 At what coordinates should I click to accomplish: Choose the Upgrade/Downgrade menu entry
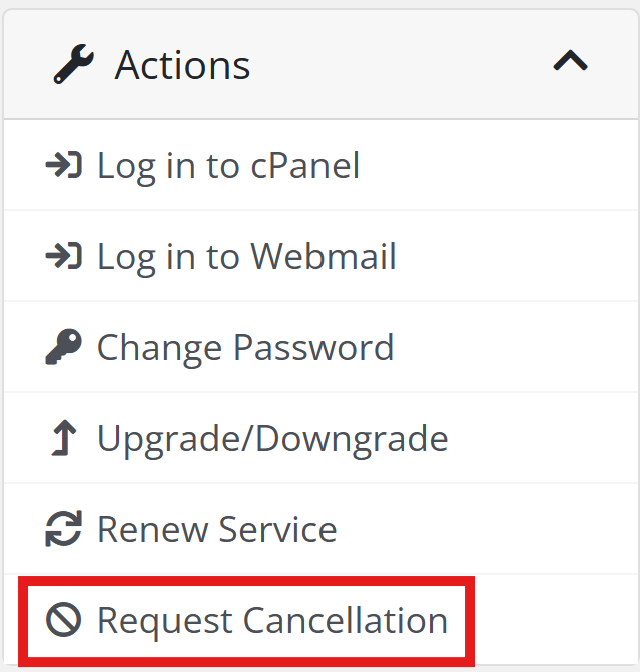(272, 438)
